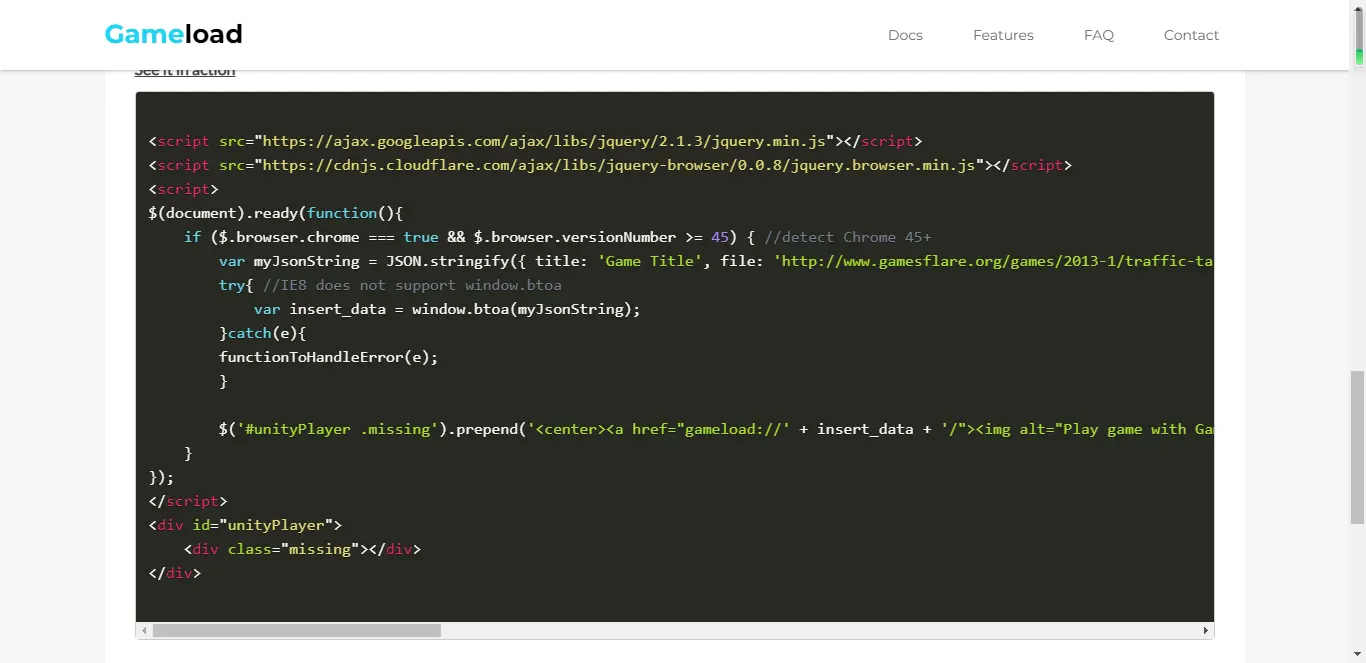Click the '$.browser.versionNumber' expression
1366x663 pixels.
[x=575, y=237]
